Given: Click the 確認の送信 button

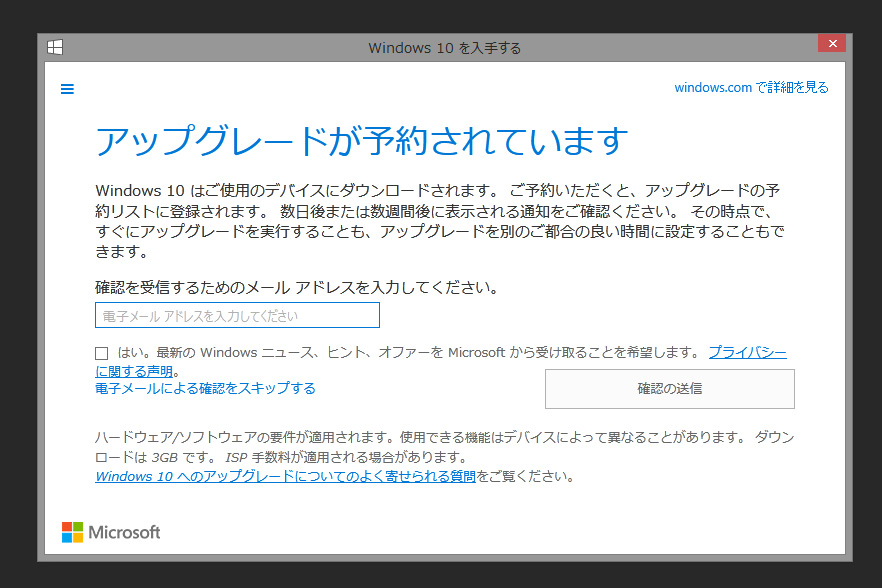Looking at the screenshot, I should (669, 389).
